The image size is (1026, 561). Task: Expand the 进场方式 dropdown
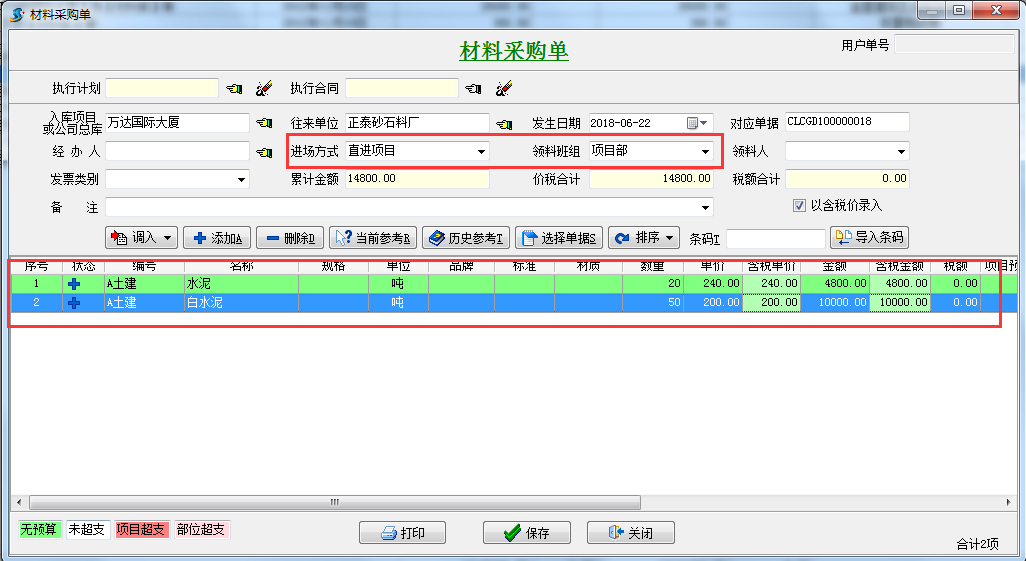(481, 152)
